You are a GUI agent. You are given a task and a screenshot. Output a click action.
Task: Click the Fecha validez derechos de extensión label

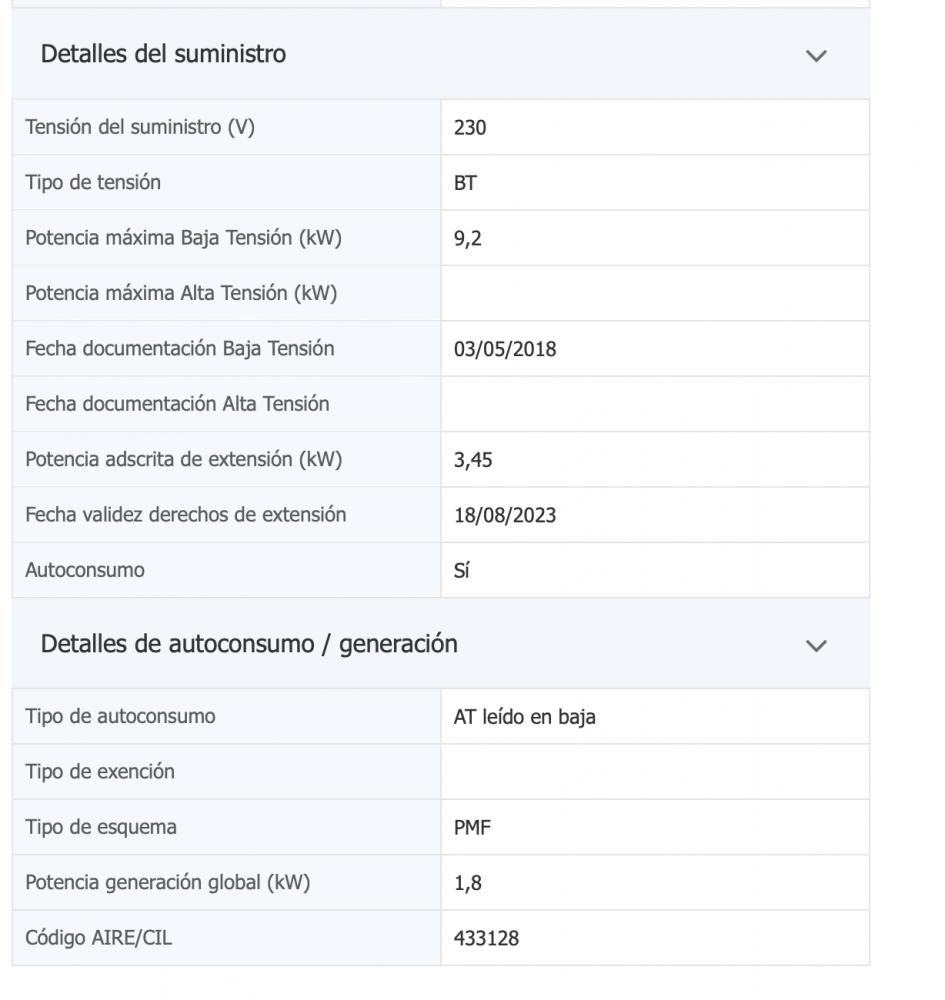pos(186,515)
